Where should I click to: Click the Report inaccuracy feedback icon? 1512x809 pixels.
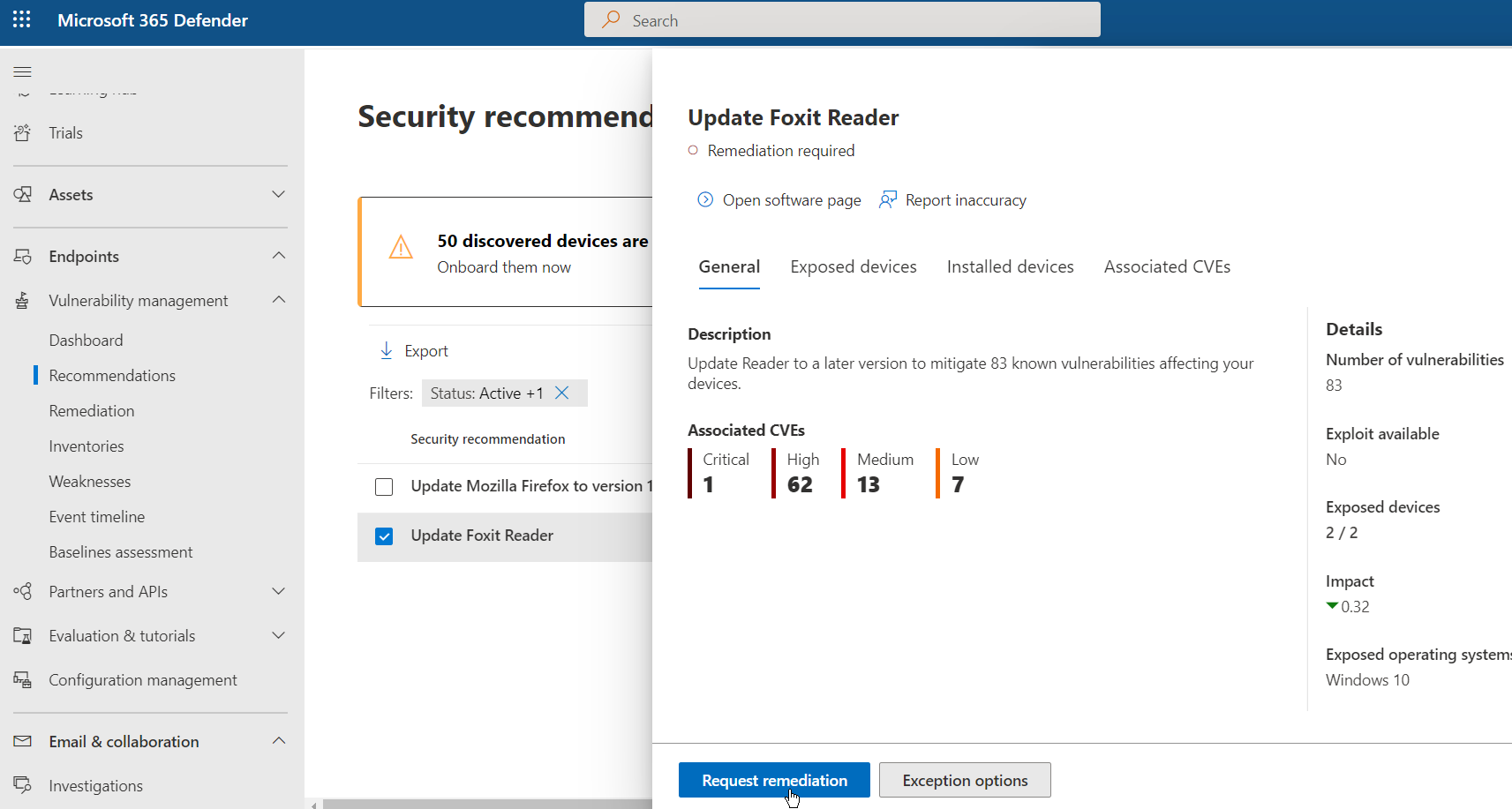coord(888,200)
